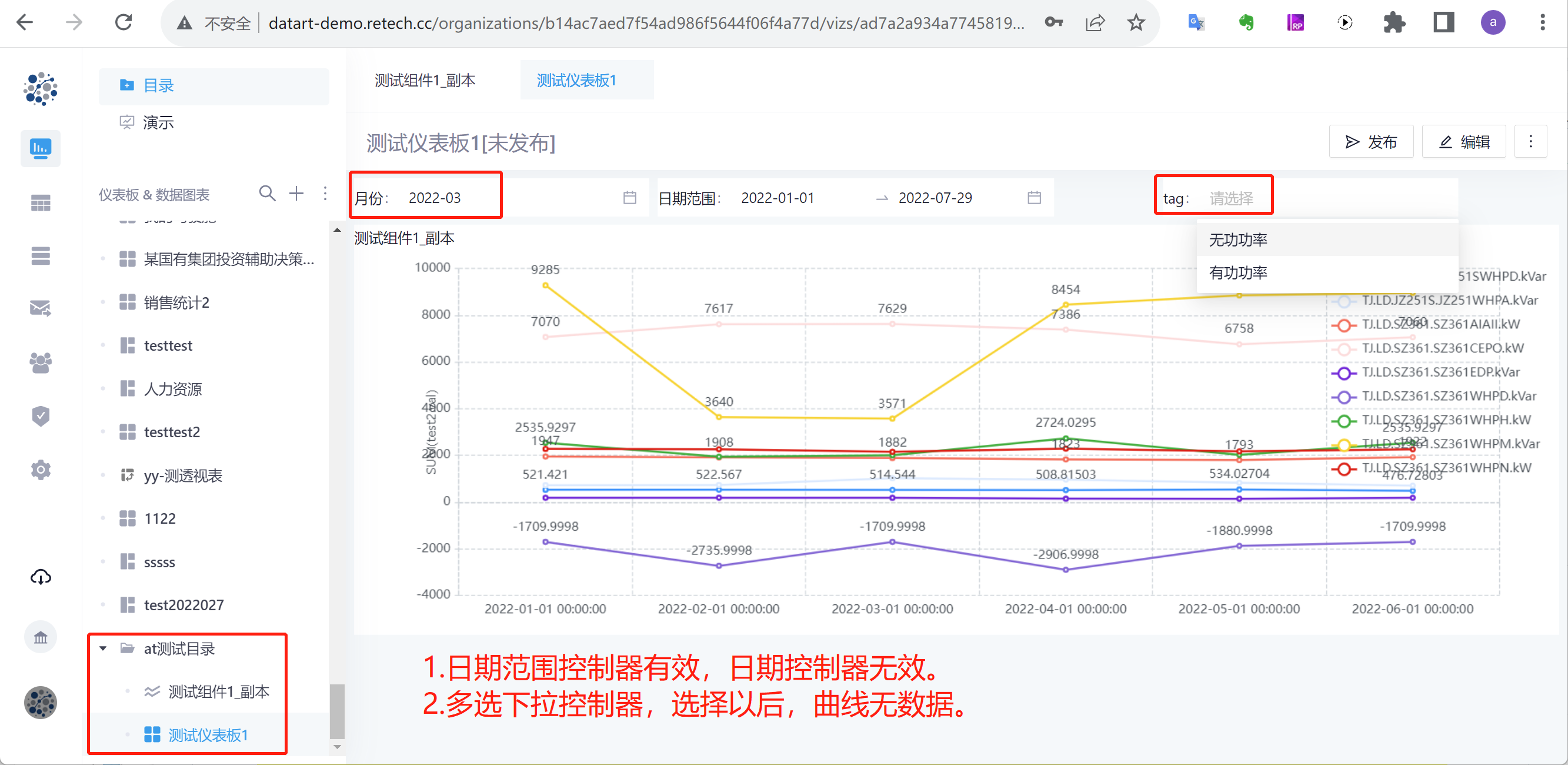
Task: Open the data views grid icon
Action: pos(40,202)
